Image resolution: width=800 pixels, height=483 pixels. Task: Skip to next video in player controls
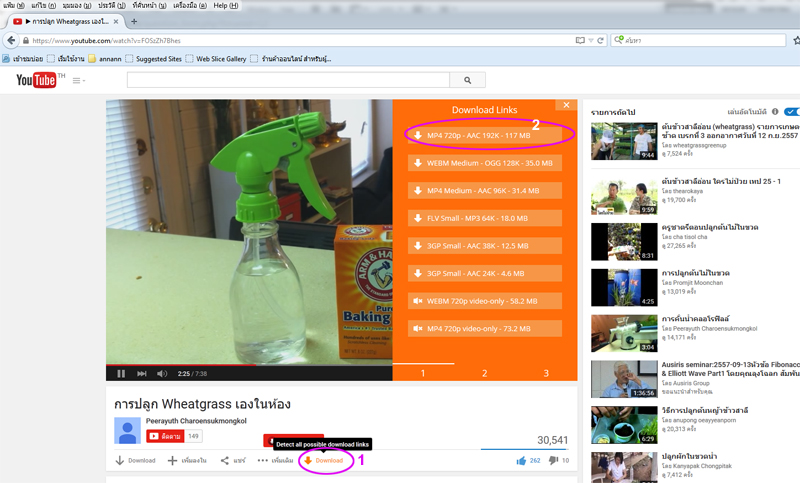pos(142,373)
